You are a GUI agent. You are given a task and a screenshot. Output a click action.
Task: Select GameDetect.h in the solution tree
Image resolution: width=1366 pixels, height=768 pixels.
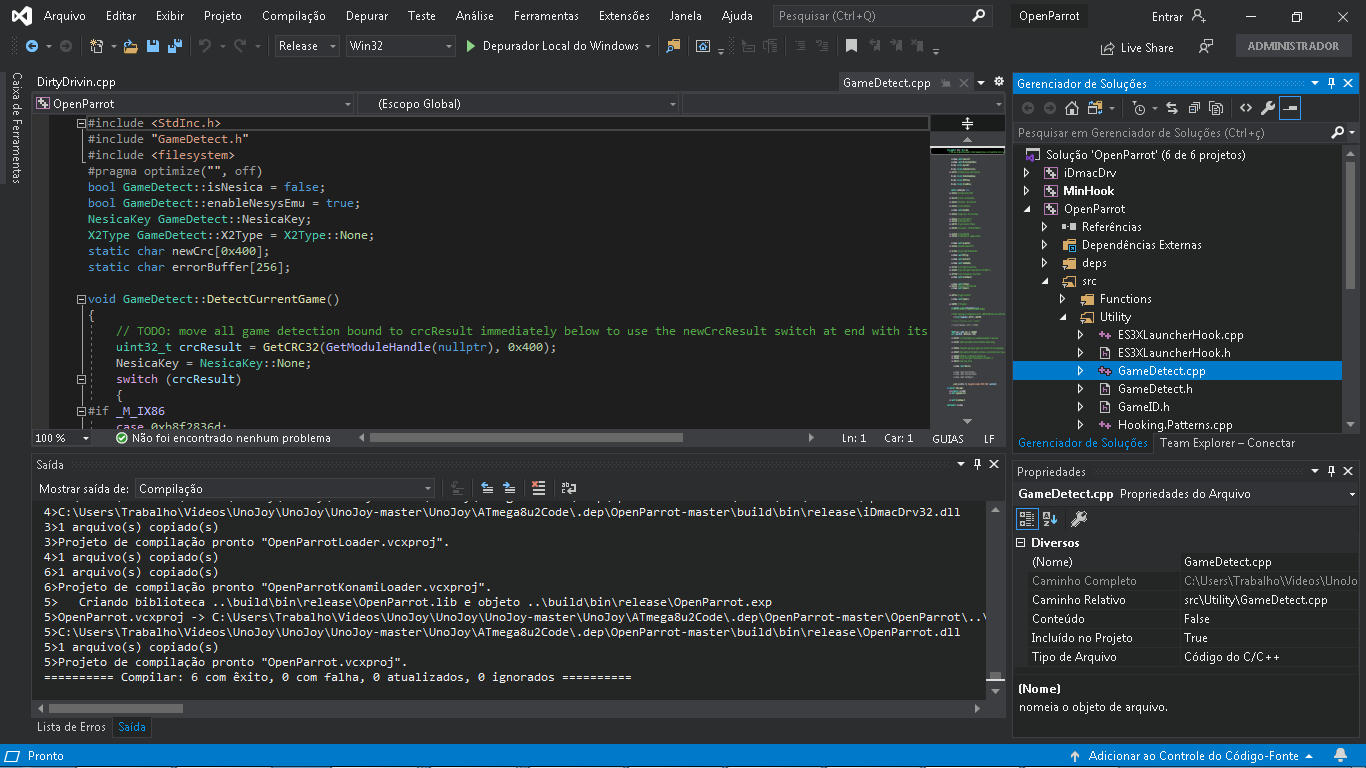(x=1155, y=389)
